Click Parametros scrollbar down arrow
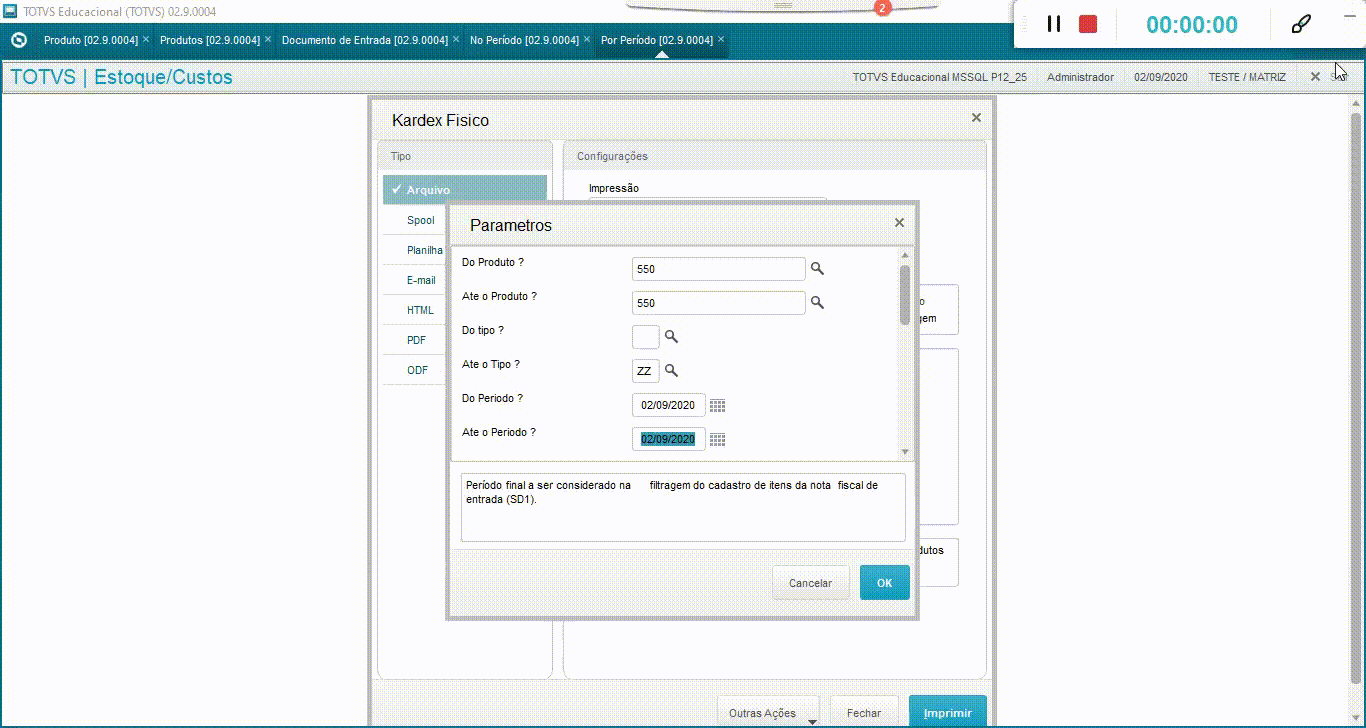1366x728 pixels. (905, 453)
